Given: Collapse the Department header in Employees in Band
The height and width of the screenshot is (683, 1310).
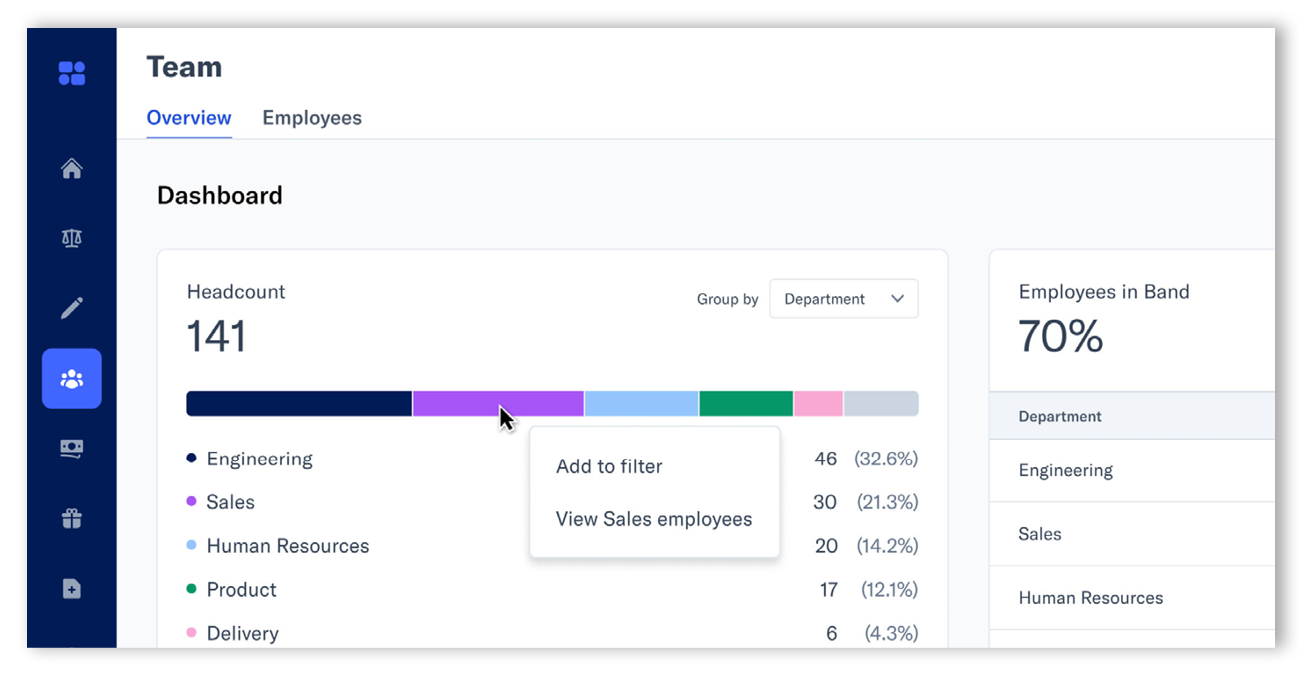Looking at the screenshot, I should (x=1059, y=416).
